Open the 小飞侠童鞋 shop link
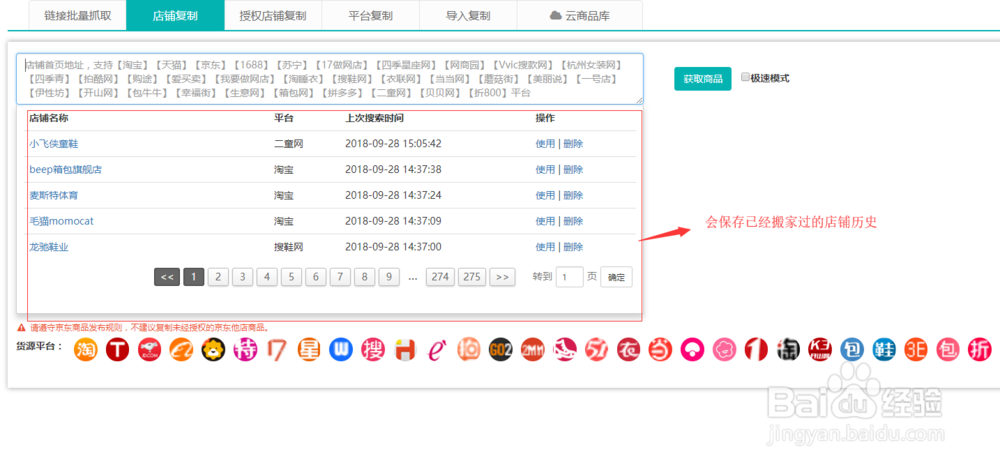Viewport: 1000px width, 468px height. point(54,144)
